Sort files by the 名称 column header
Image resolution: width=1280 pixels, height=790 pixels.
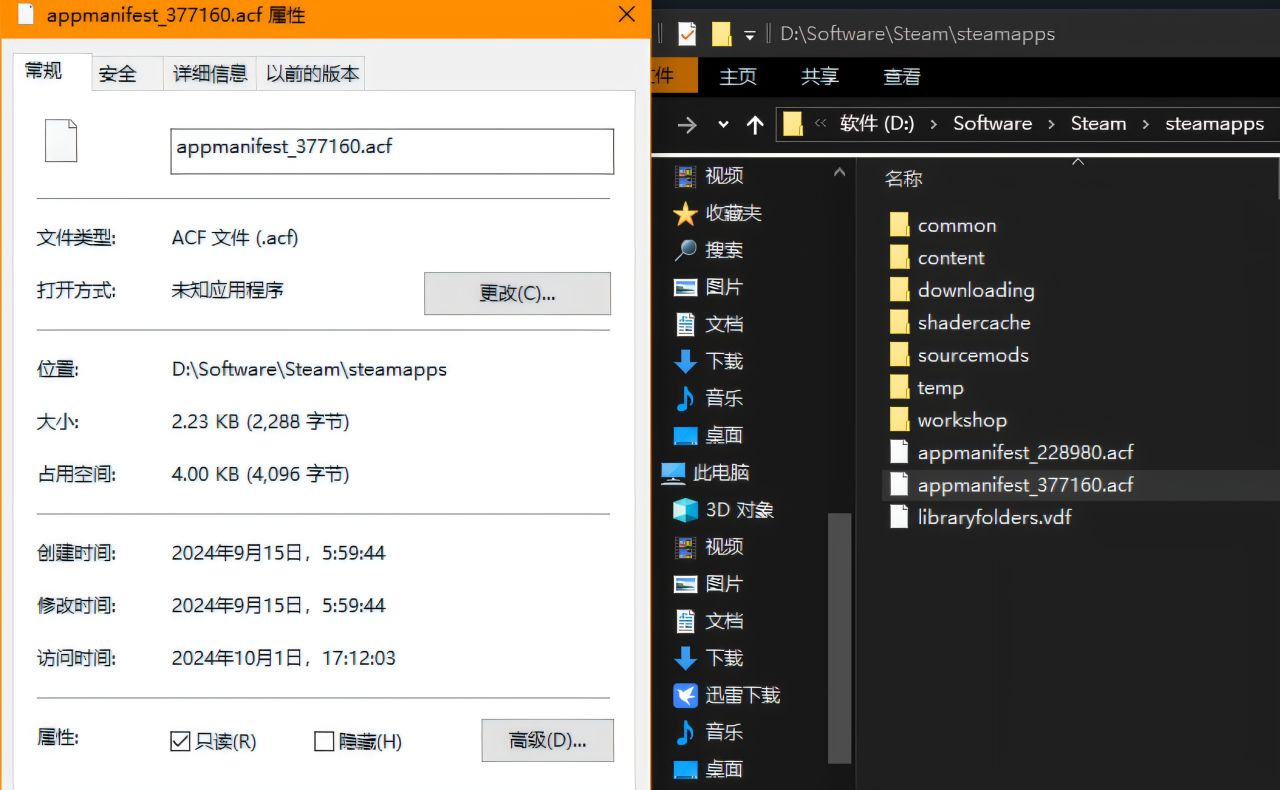tap(904, 179)
